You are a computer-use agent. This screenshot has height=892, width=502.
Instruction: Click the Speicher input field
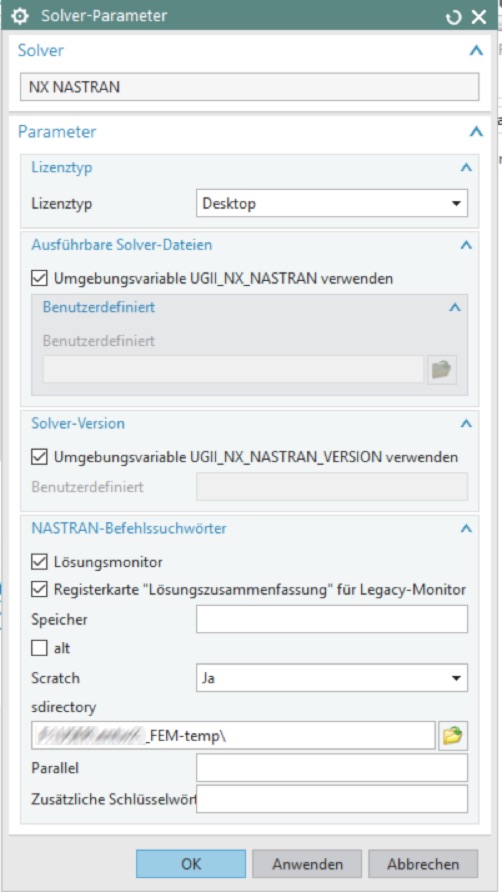coord(332,619)
